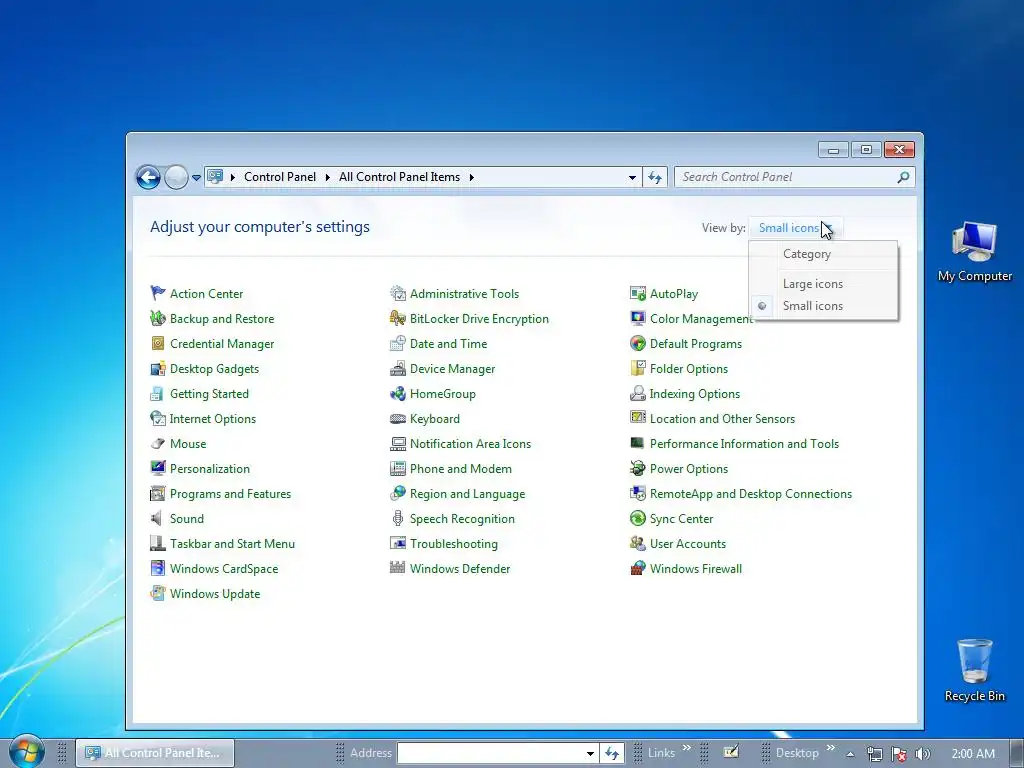Image resolution: width=1024 pixels, height=768 pixels.
Task: Open the Notification Area Icons link
Action: click(x=470, y=443)
